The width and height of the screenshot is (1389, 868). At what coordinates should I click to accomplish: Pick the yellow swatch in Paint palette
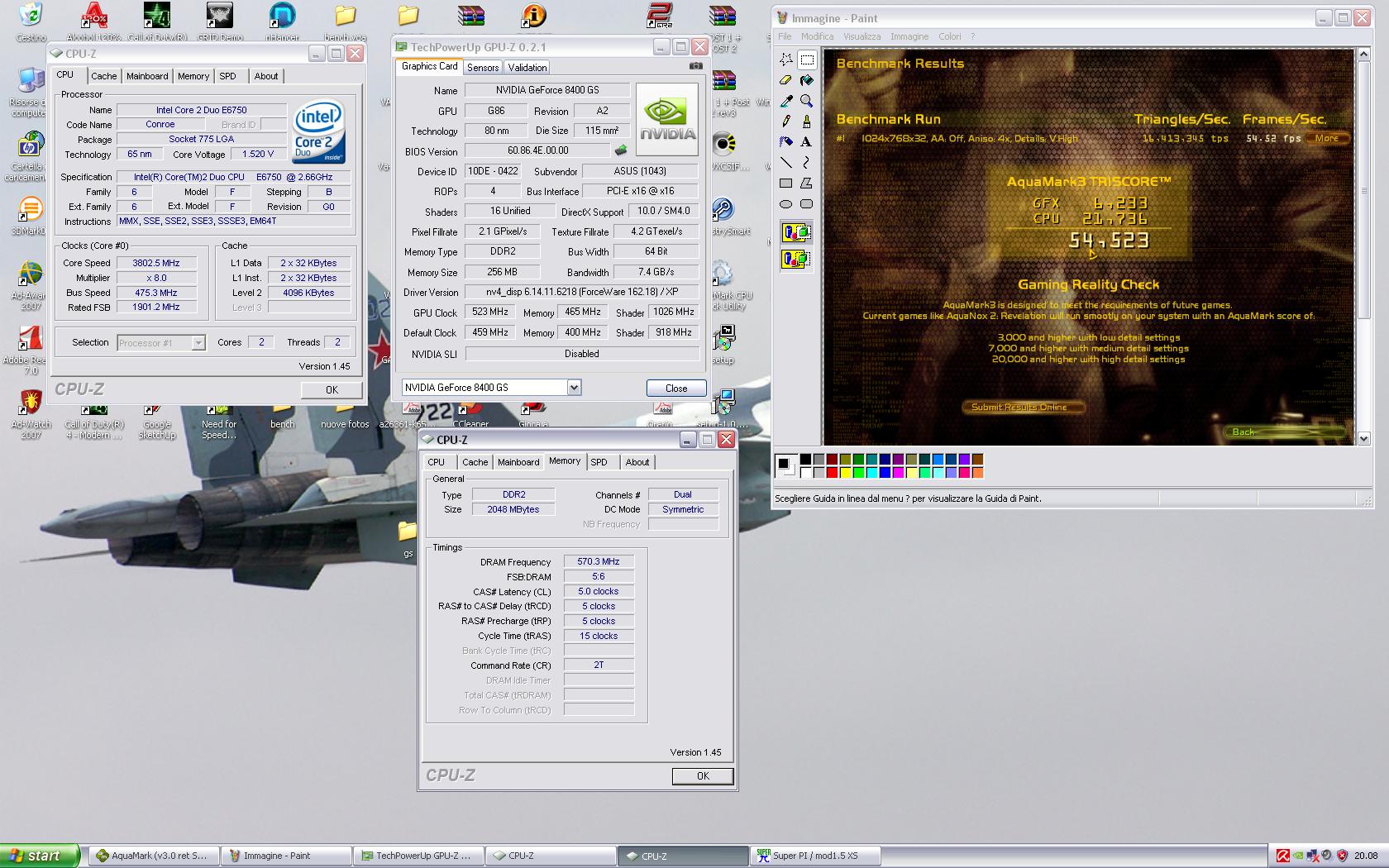845,473
